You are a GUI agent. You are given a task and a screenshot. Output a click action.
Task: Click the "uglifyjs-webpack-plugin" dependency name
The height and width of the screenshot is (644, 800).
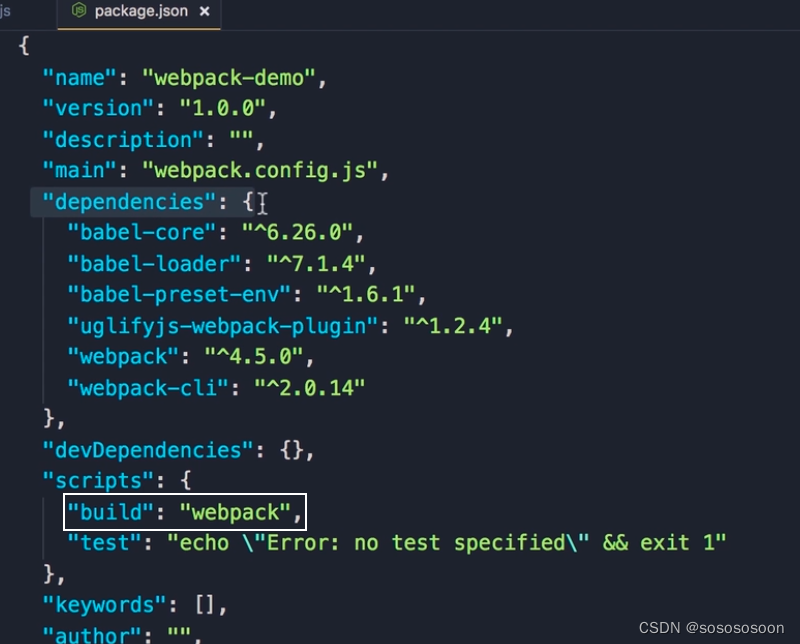click(223, 326)
